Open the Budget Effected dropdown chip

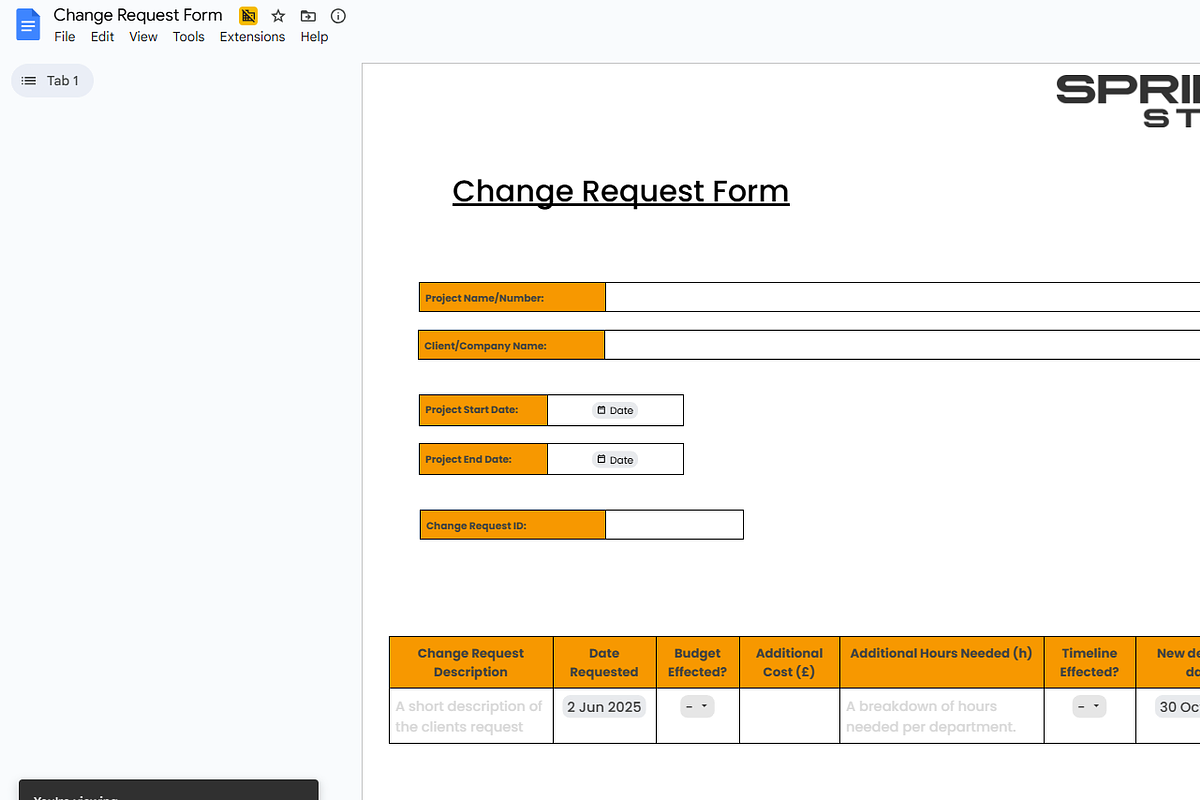(697, 707)
